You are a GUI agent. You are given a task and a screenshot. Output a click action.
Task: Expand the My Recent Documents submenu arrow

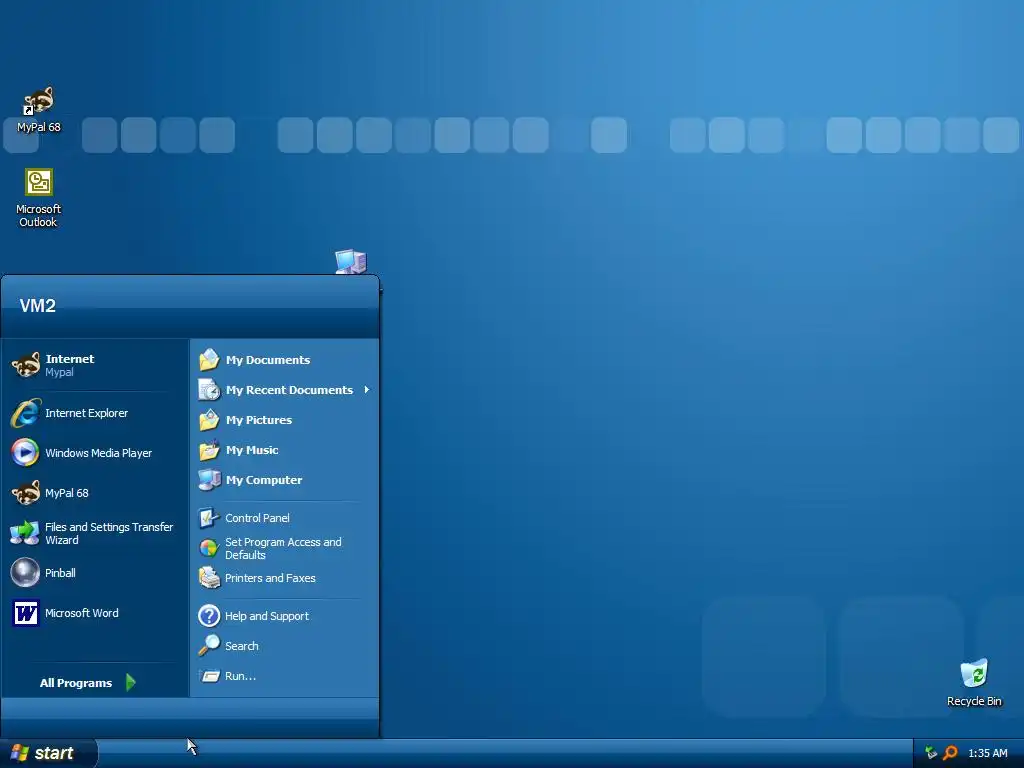[366, 390]
